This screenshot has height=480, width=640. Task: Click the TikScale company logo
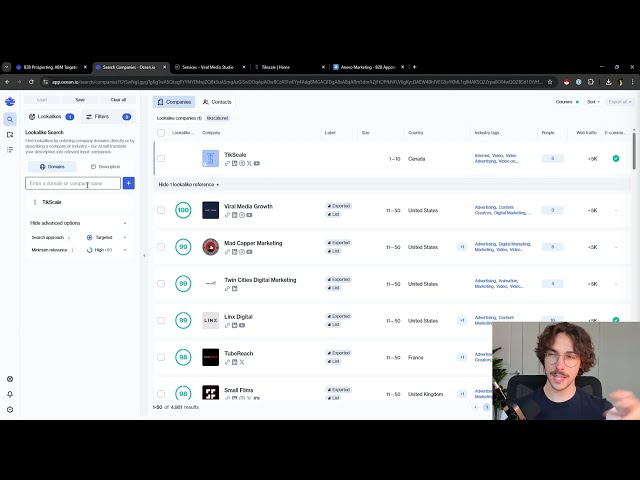click(211, 159)
